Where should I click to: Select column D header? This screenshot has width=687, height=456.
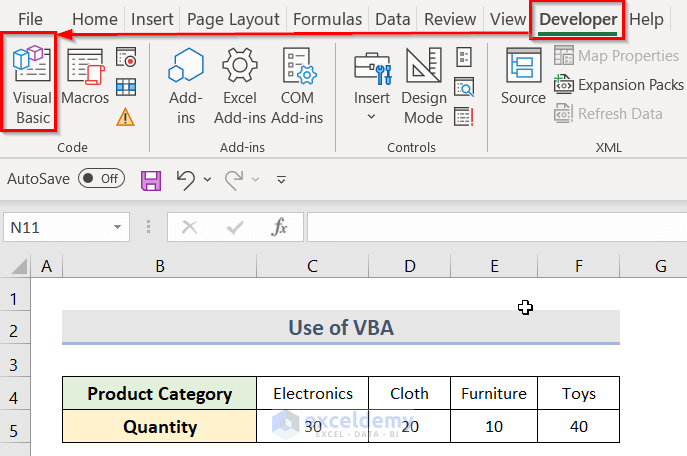coord(410,265)
